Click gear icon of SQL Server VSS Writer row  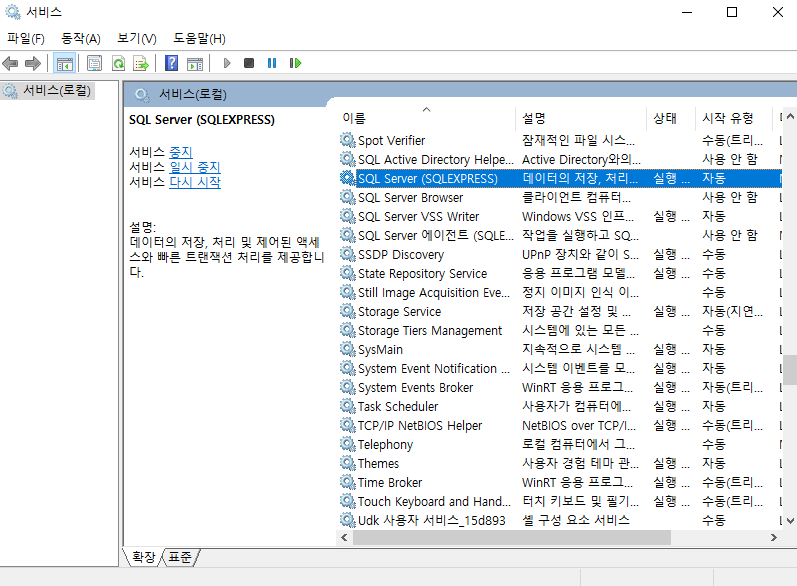(x=348, y=216)
